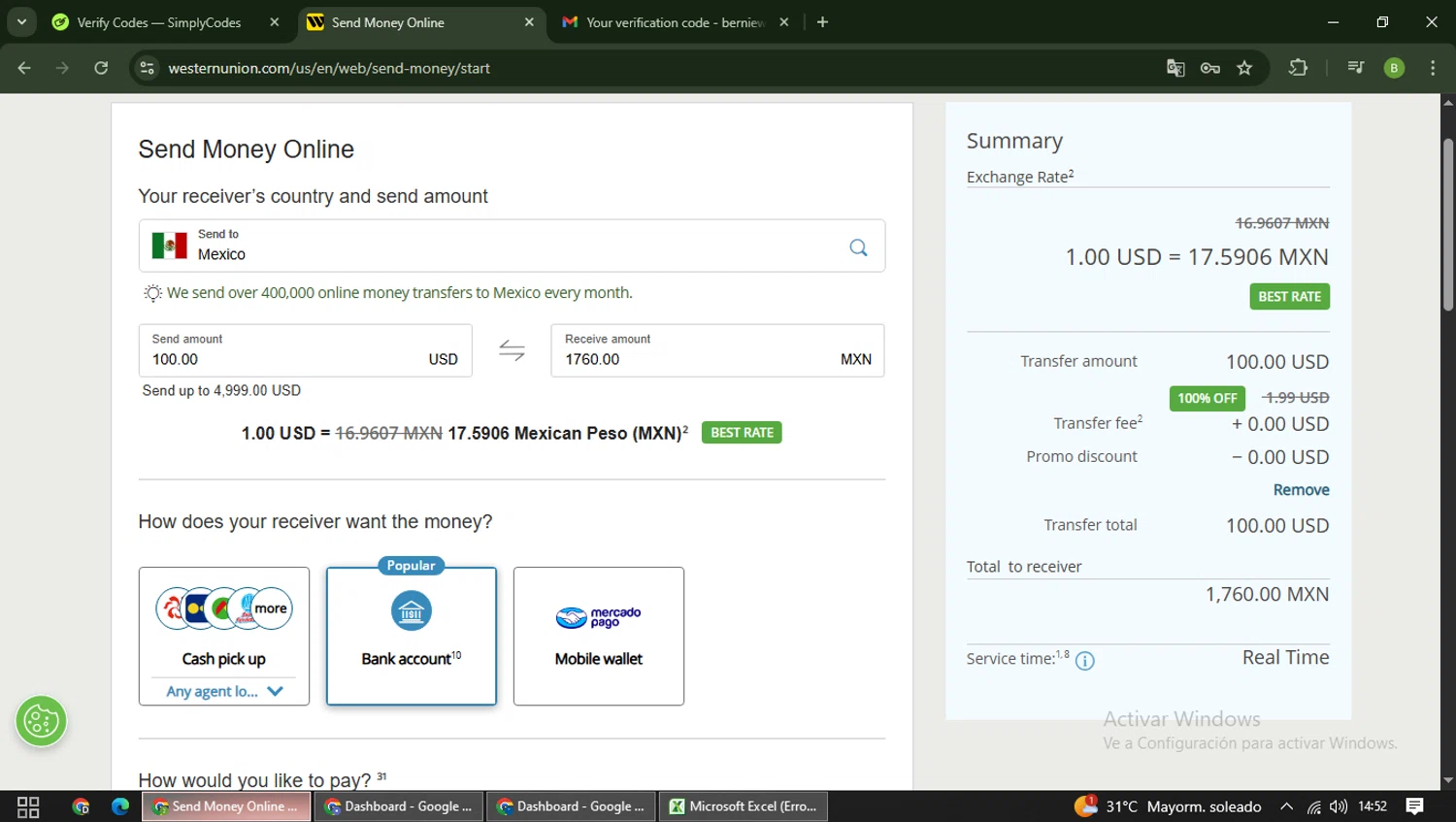1456x822 pixels.
Task: Open the media control icon in toolbar
Action: 1356,68
